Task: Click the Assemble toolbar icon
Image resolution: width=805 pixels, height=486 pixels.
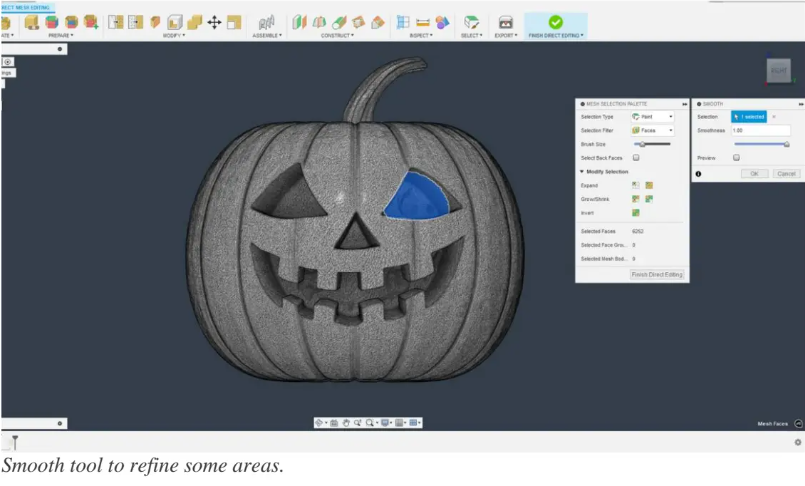Action: (x=266, y=22)
